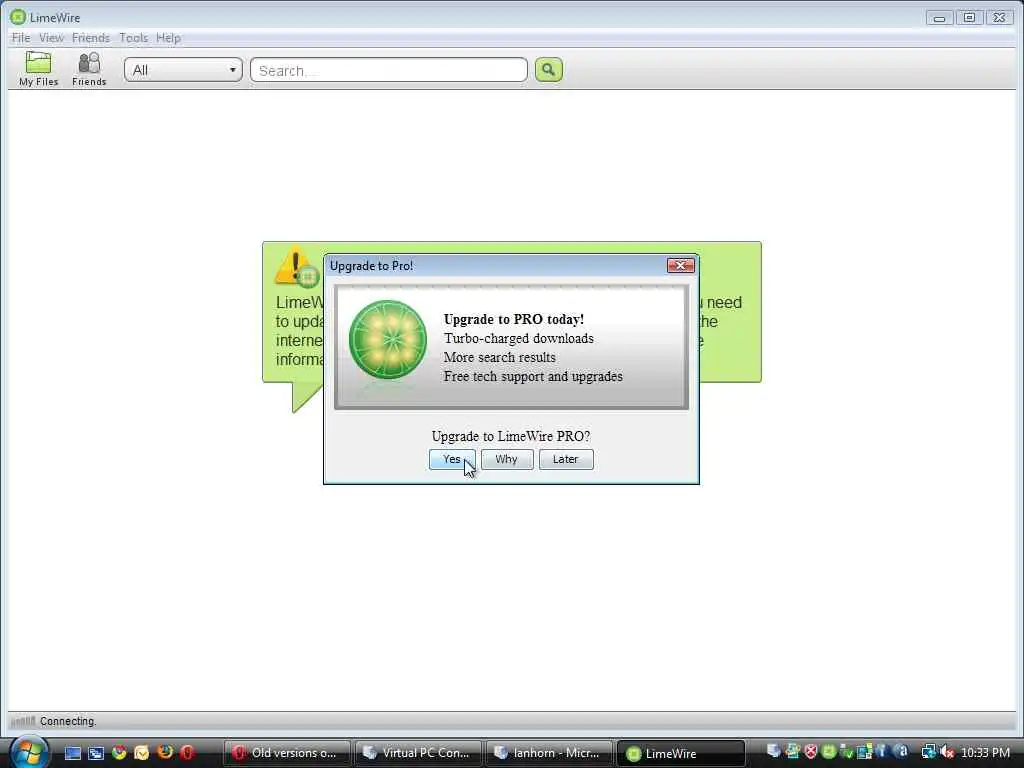Open the Tools menu

pyautogui.click(x=133, y=38)
